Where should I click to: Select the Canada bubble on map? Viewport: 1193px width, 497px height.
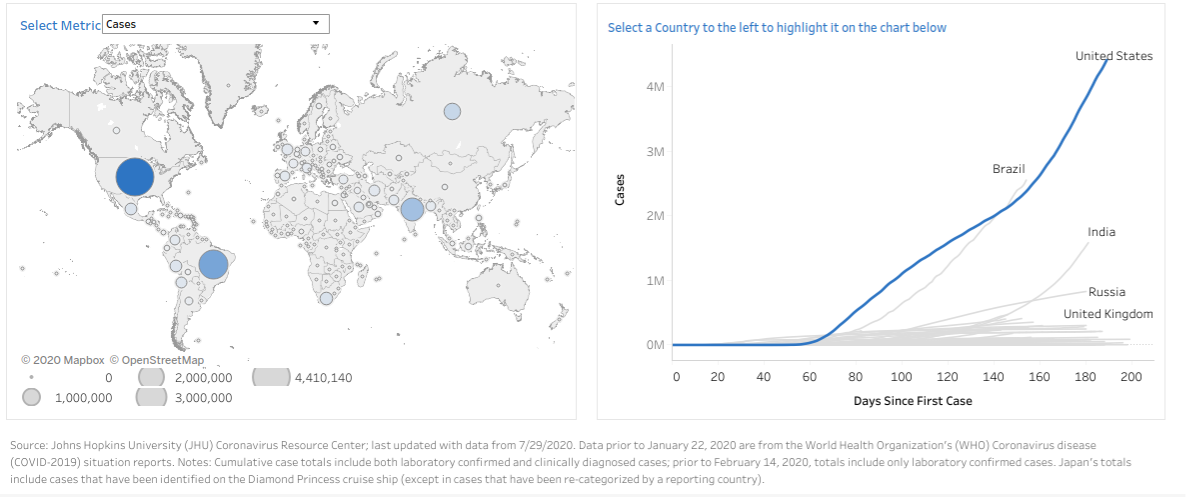[116, 130]
